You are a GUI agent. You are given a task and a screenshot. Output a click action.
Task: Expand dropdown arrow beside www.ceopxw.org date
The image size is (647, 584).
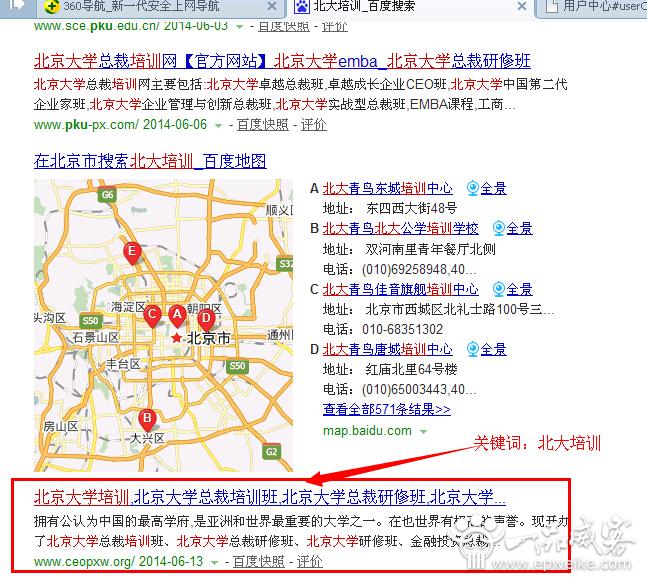(214, 563)
